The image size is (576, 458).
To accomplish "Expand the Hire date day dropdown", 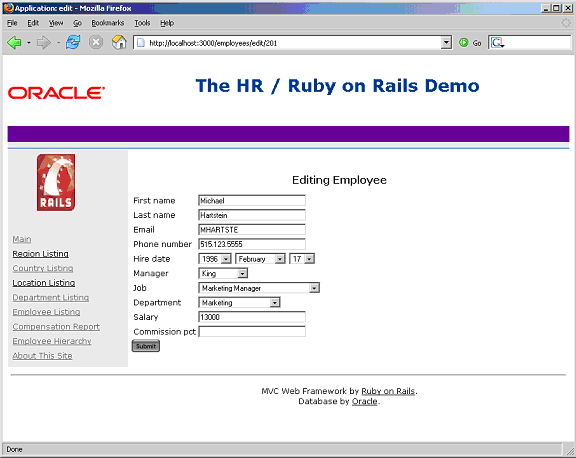I will tap(309, 259).
